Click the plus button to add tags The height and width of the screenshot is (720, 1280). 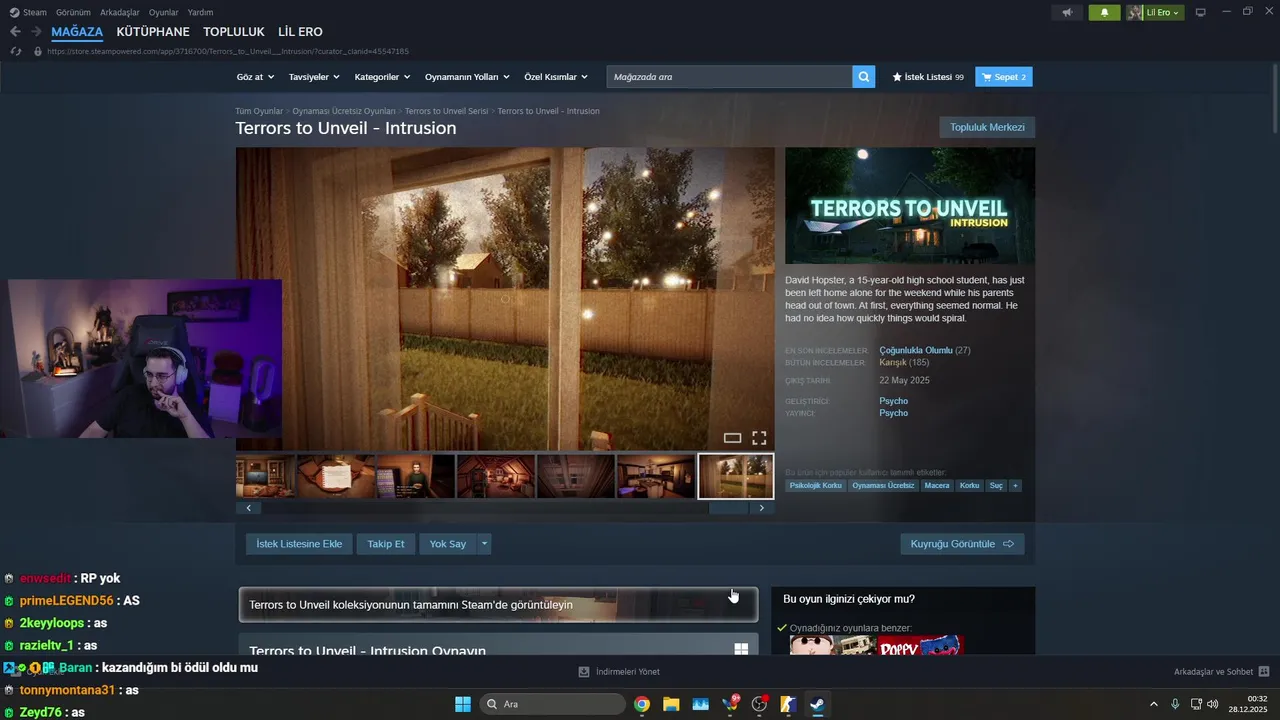click(1015, 486)
